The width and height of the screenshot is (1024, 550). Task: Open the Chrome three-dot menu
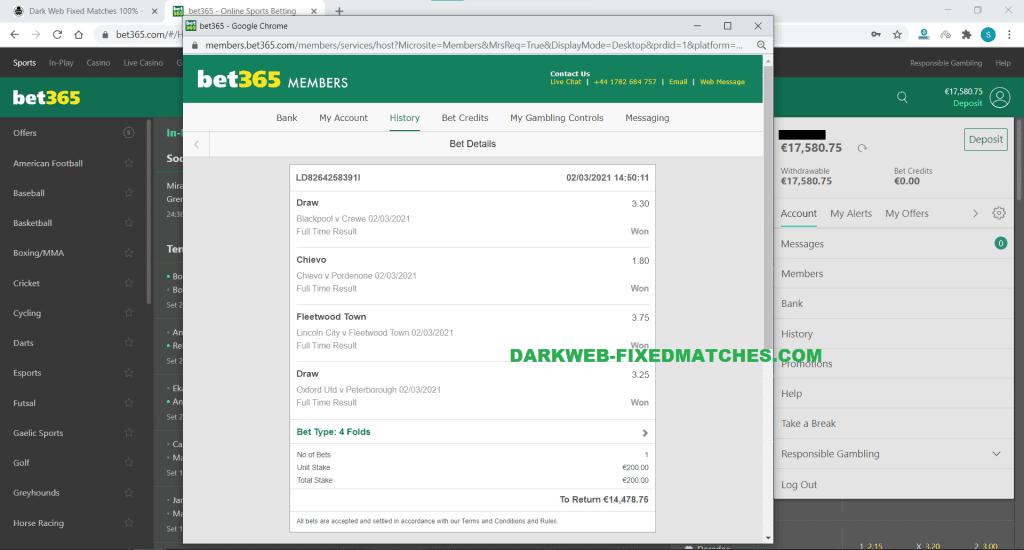click(x=1009, y=35)
